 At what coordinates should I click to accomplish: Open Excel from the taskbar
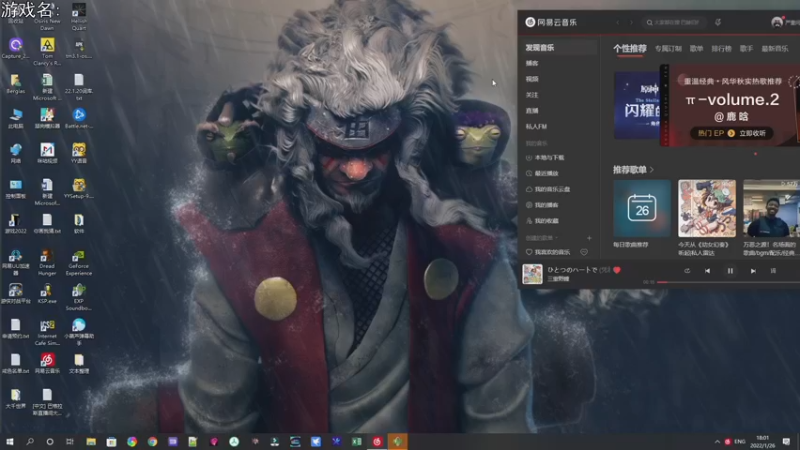(x=357, y=442)
